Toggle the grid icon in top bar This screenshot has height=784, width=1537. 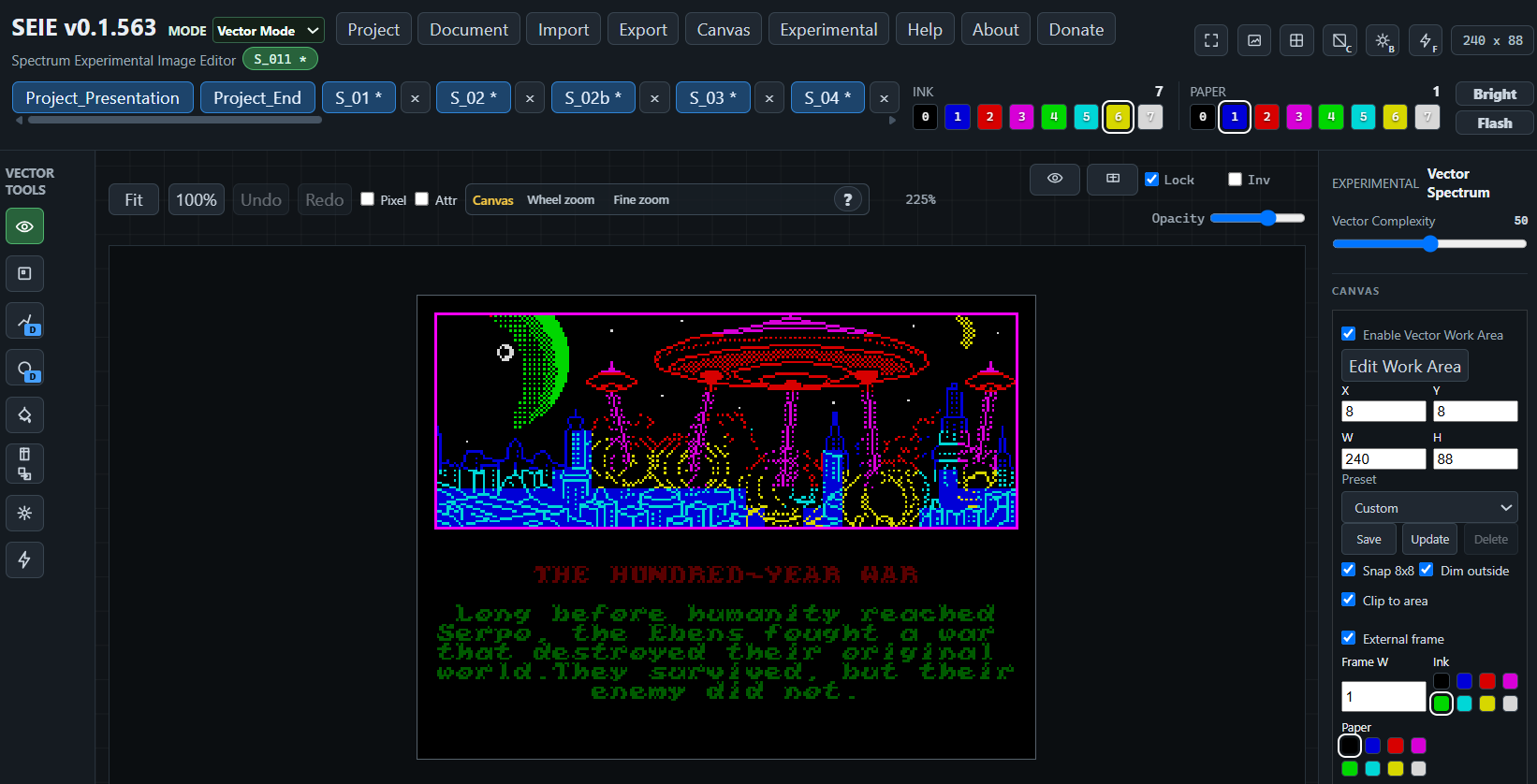tap(1296, 40)
